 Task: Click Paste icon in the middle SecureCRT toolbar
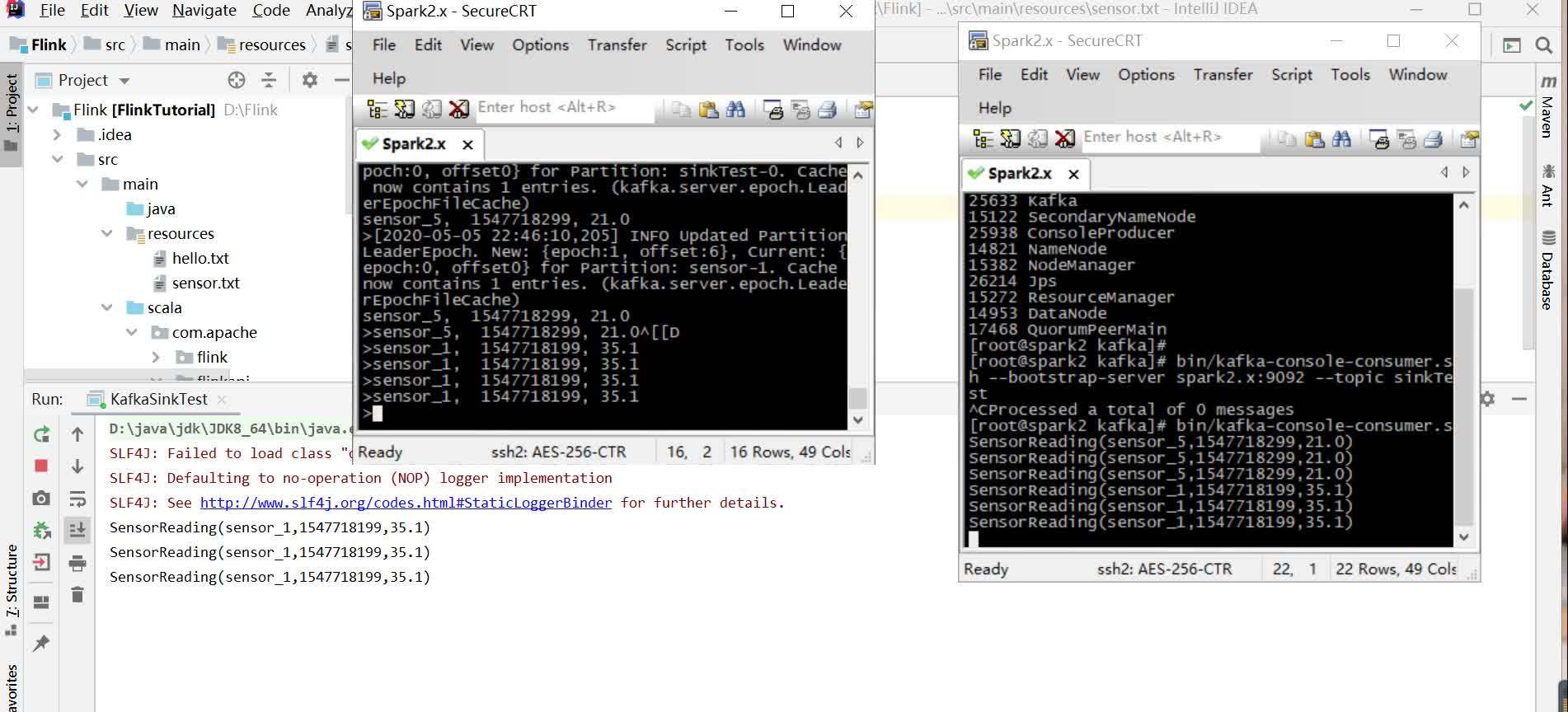click(x=708, y=109)
